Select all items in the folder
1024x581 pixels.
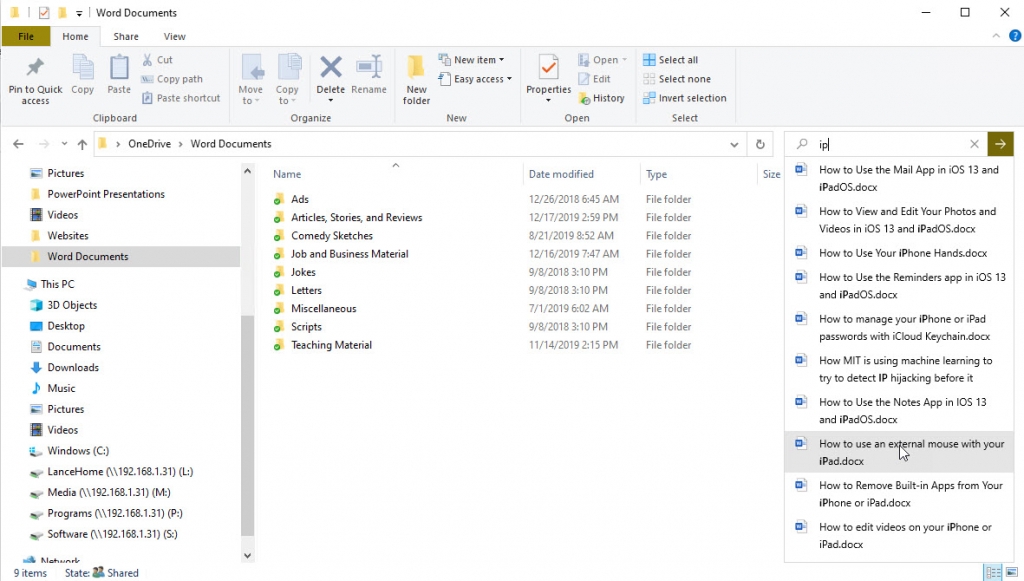coord(668,59)
